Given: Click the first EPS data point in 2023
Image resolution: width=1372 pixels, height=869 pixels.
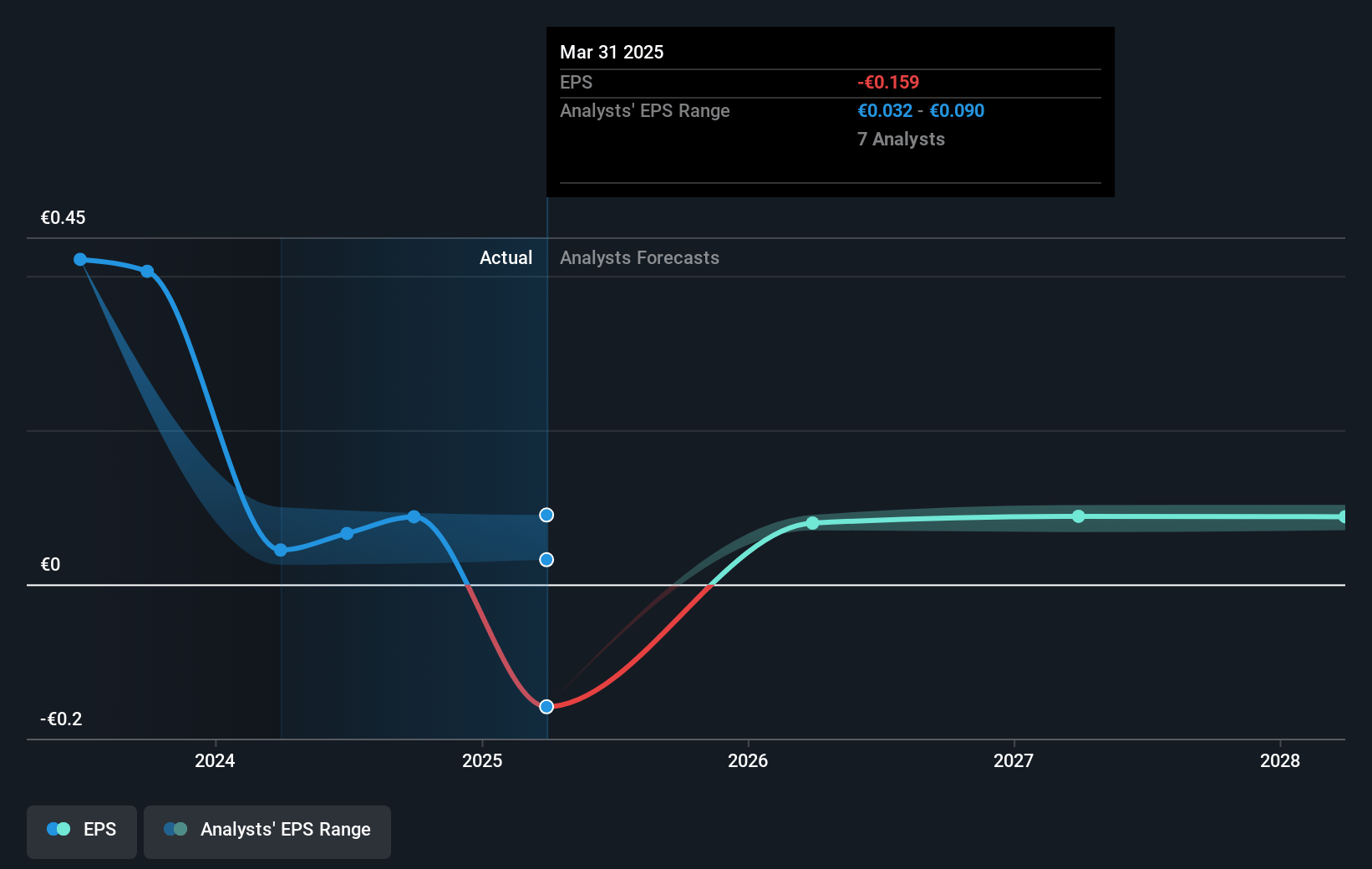Looking at the screenshot, I should pyautogui.click(x=80, y=260).
